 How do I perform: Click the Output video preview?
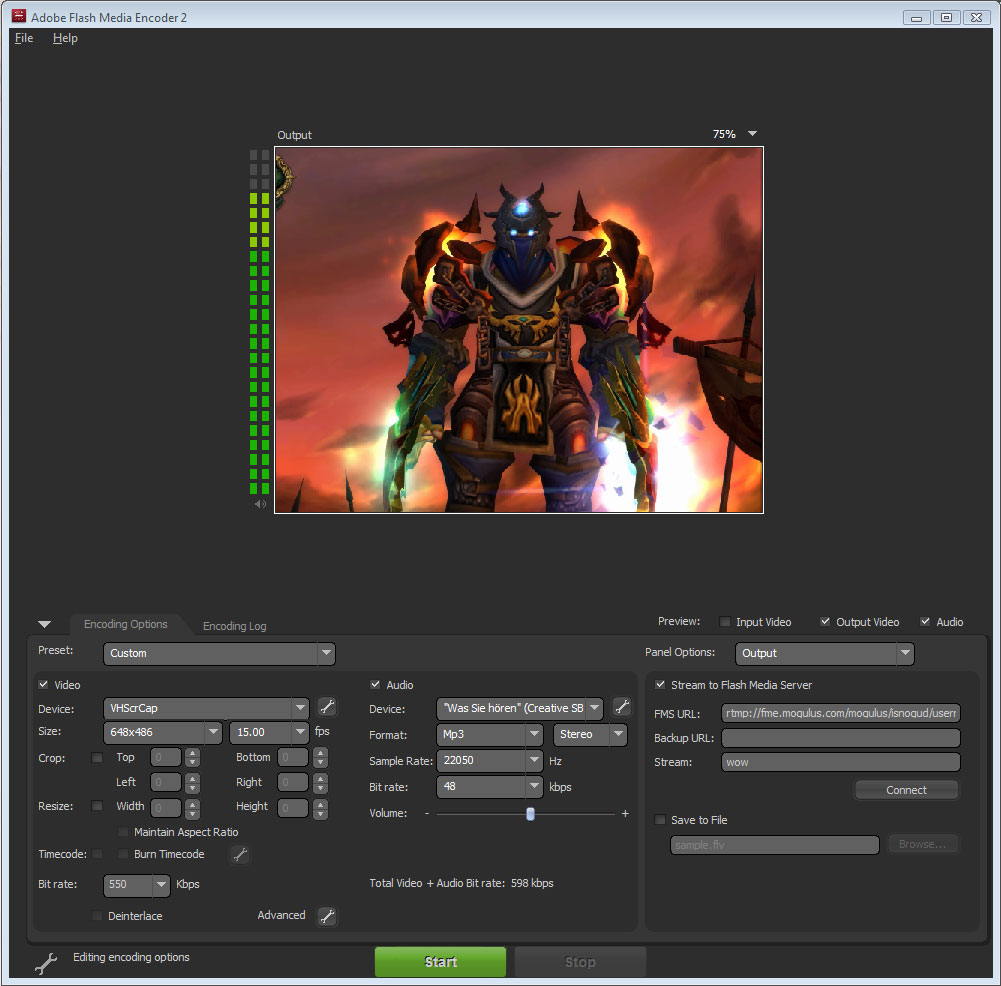pyautogui.click(x=518, y=330)
